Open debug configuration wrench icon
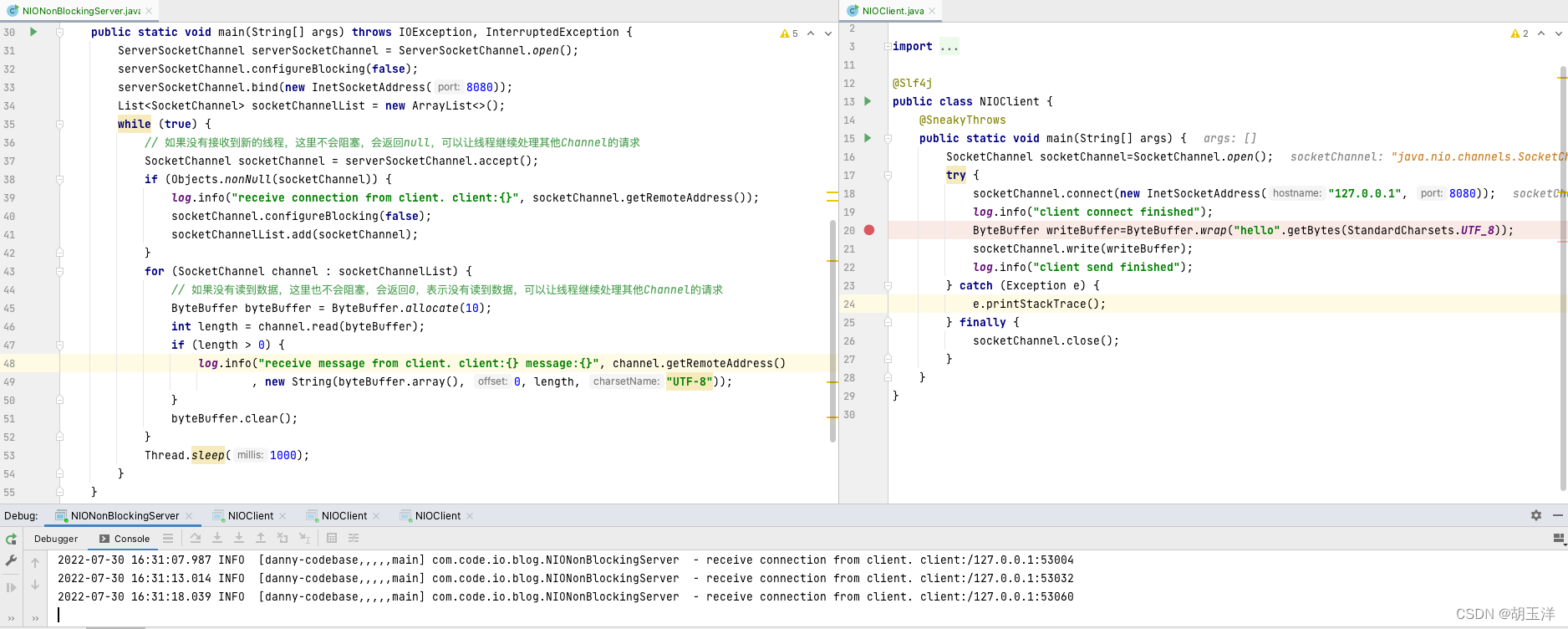The image size is (1568, 629). (11, 560)
